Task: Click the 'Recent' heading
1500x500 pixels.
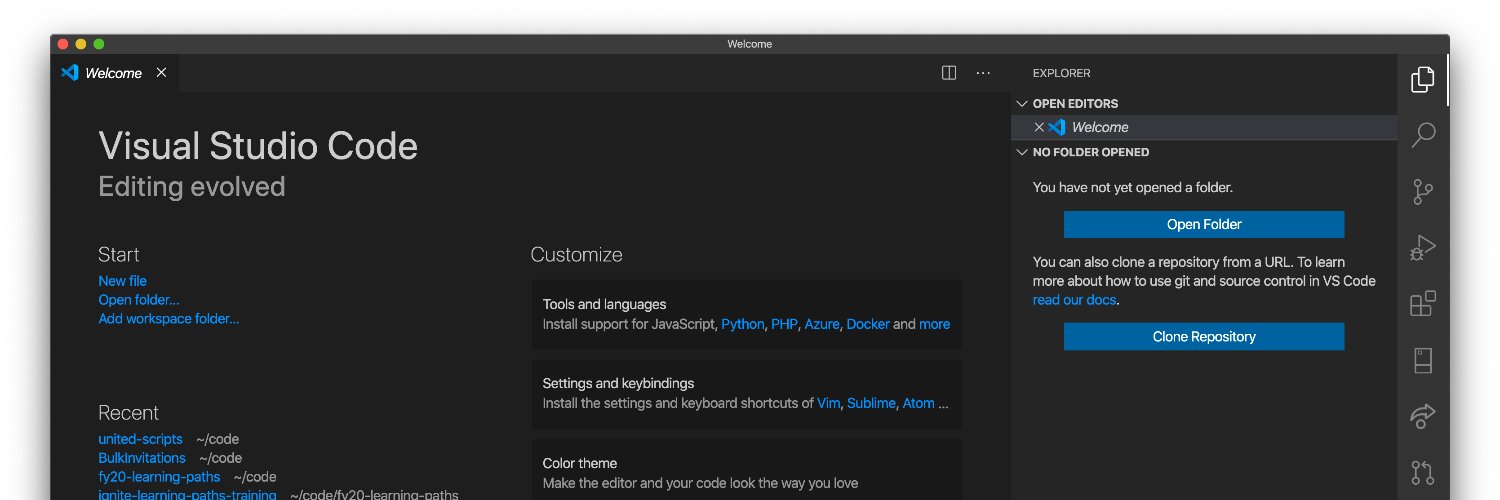Action: 128,413
